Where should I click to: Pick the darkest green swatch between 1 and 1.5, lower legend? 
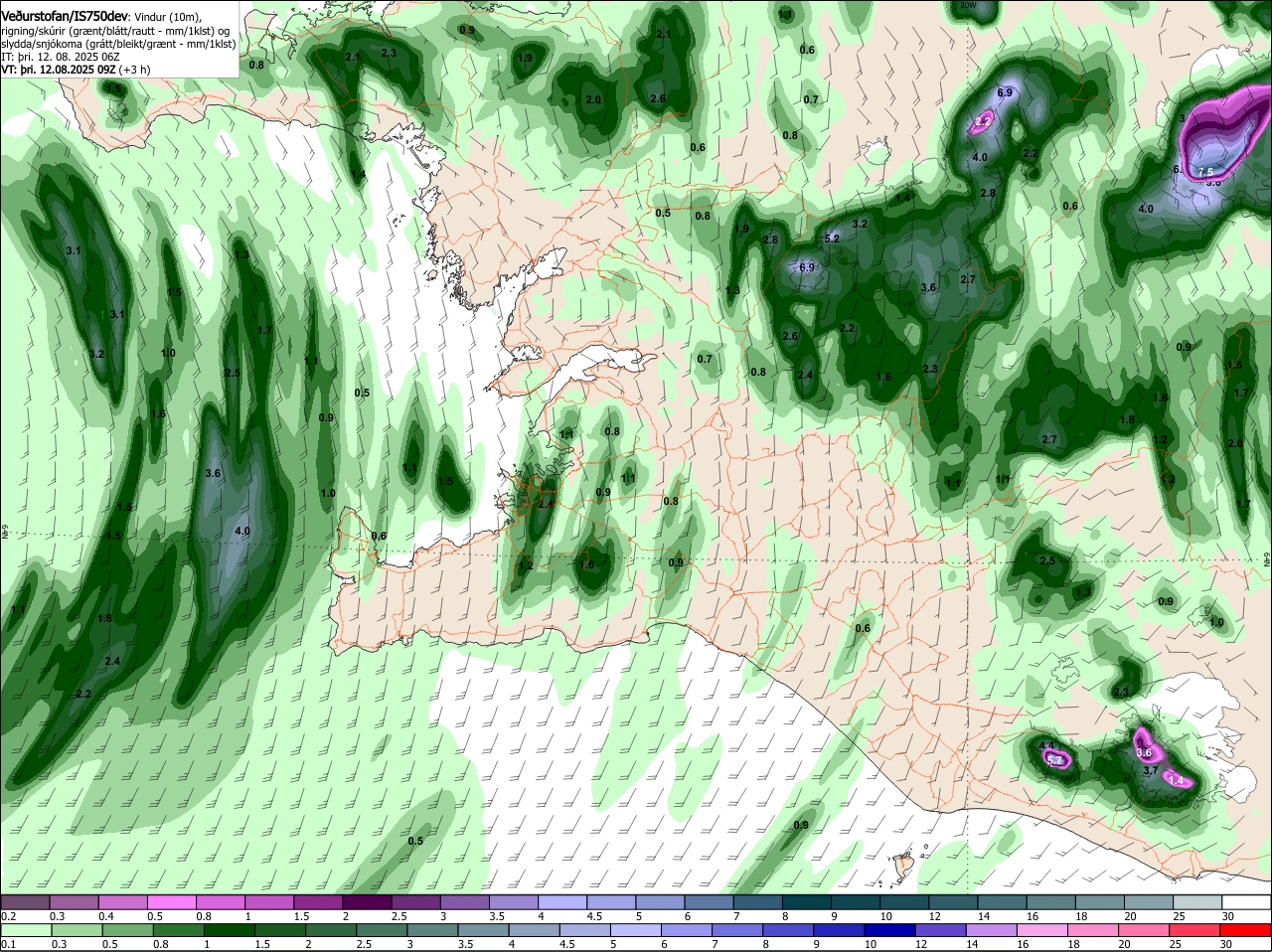(x=230, y=930)
